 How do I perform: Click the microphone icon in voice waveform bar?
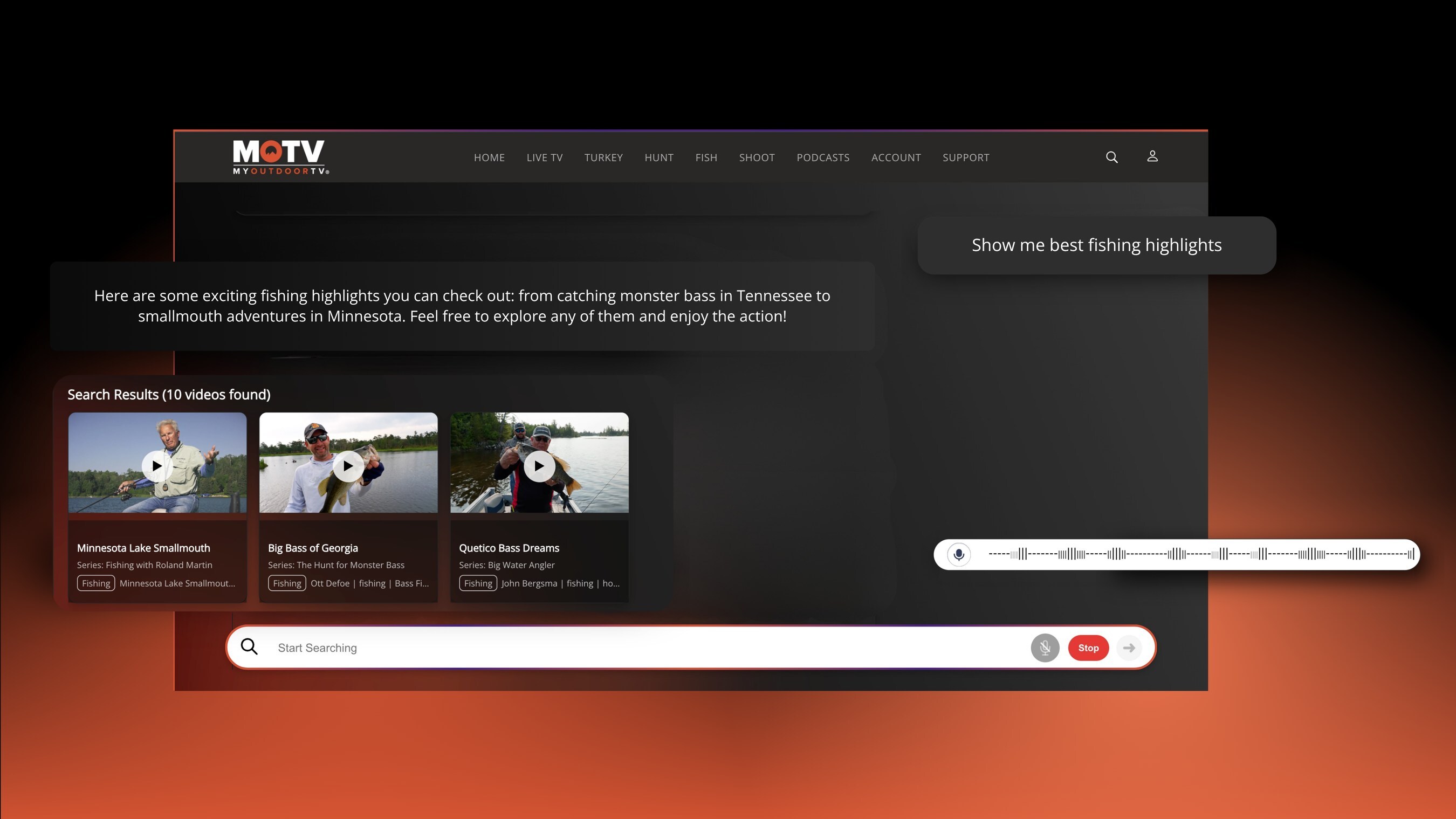point(959,554)
